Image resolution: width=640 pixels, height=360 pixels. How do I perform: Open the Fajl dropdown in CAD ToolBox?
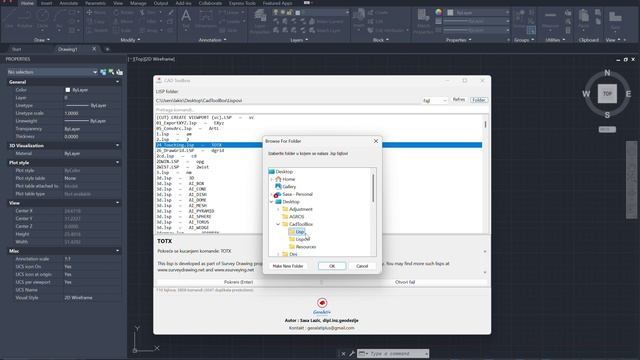pos(434,100)
